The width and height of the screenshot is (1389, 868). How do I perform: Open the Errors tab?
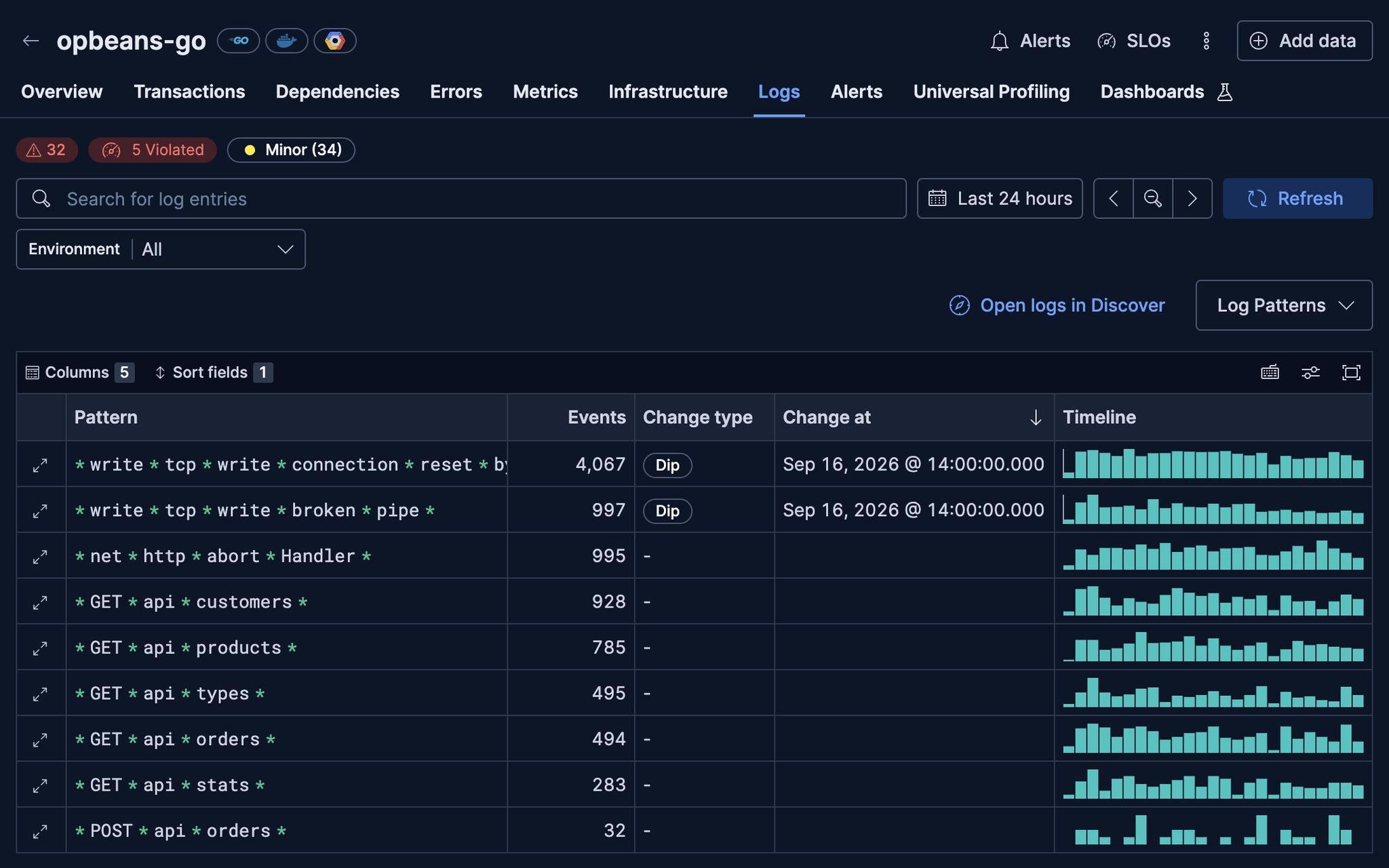point(456,92)
